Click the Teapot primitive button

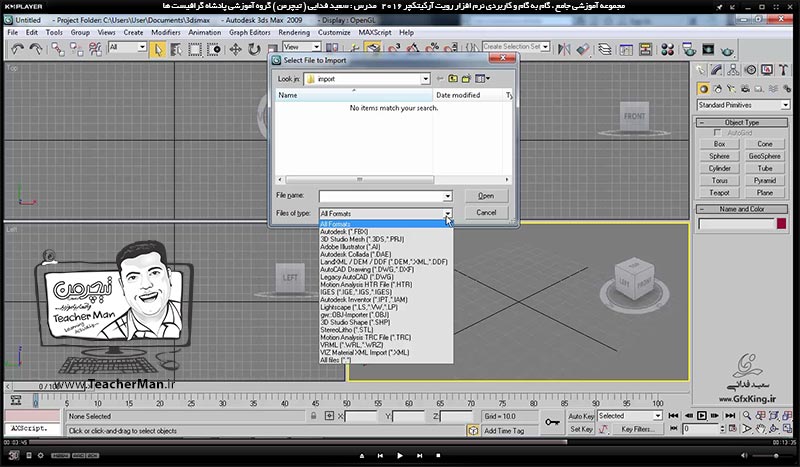pos(719,193)
